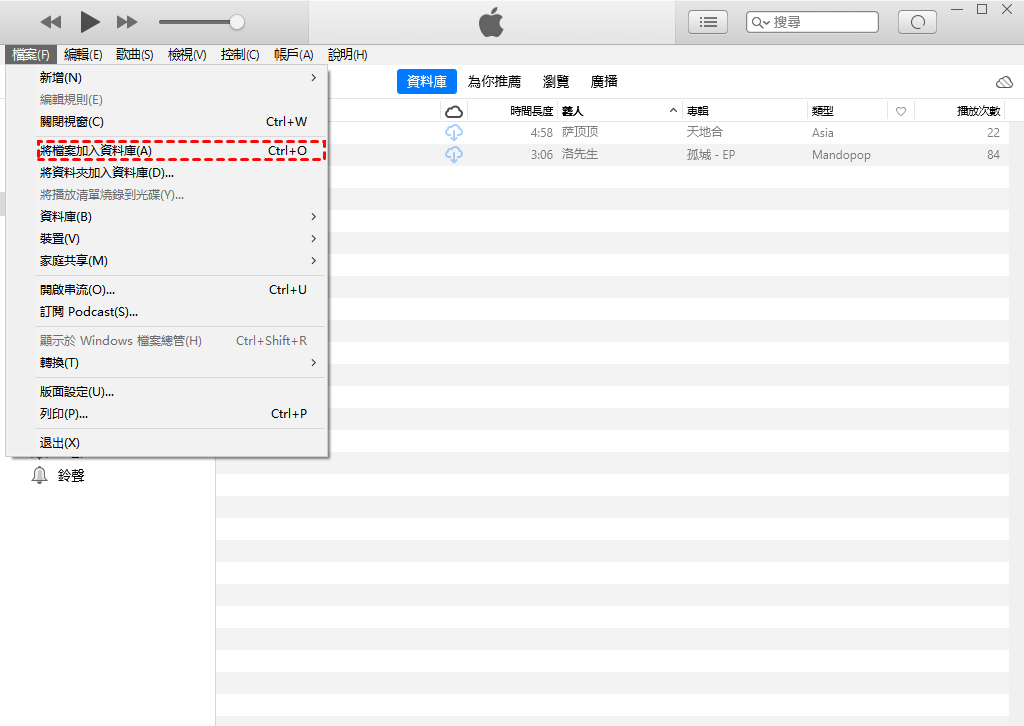Click the heart column header

901,111
